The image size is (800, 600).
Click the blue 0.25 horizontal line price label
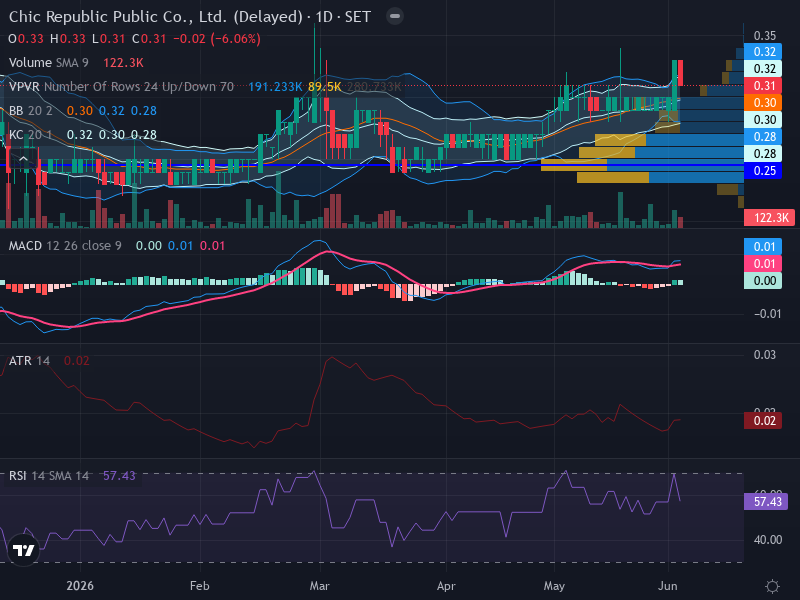point(763,171)
